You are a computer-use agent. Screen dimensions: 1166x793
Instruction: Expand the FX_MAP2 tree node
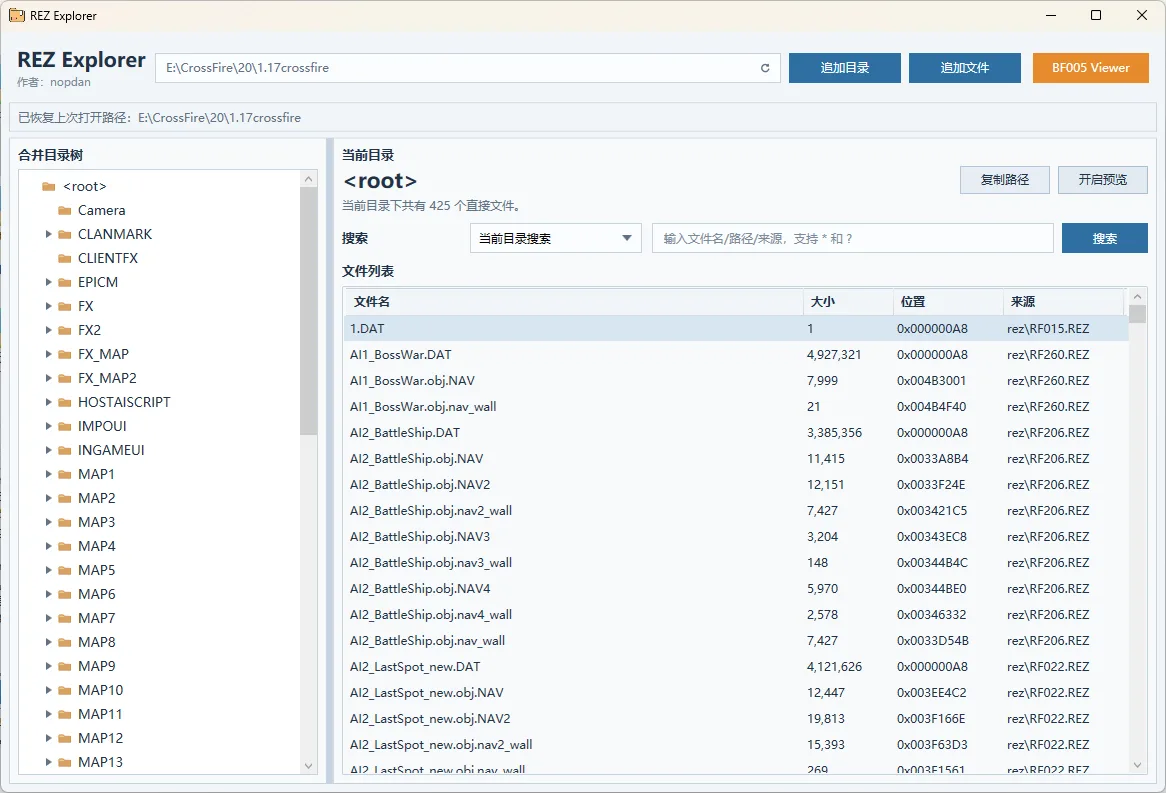pos(48,378)
